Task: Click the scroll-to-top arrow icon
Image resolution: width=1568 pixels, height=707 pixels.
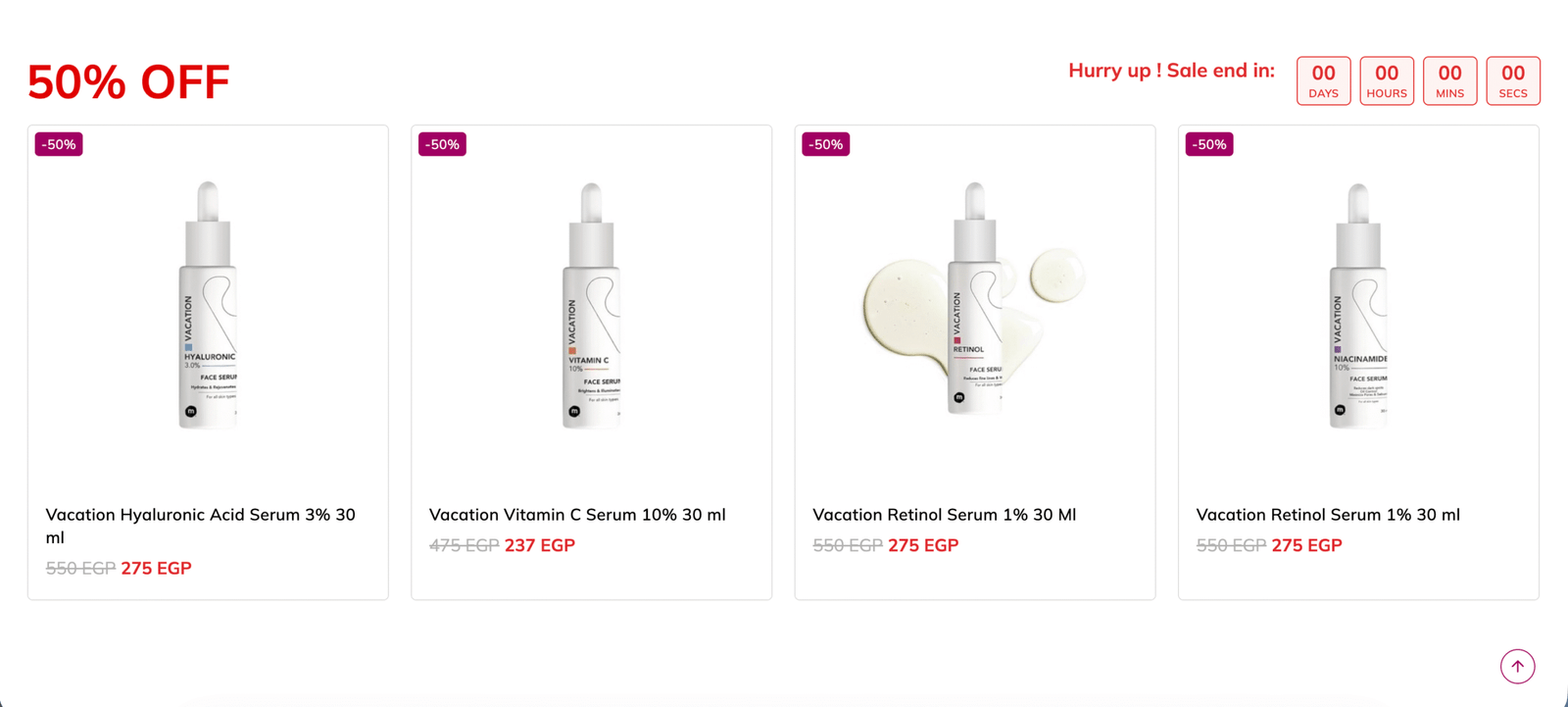Action: pyautogui.click(x=1517, y=667)
